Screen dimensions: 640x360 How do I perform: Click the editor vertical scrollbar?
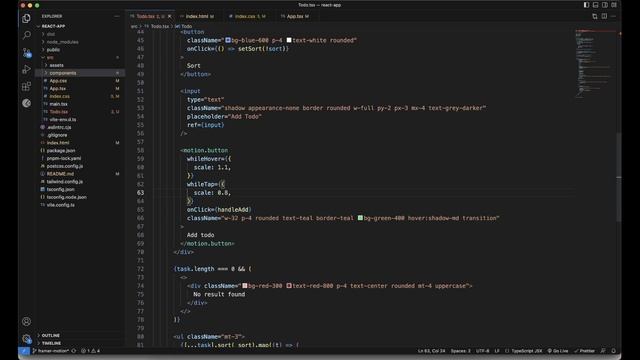(619, 178)
